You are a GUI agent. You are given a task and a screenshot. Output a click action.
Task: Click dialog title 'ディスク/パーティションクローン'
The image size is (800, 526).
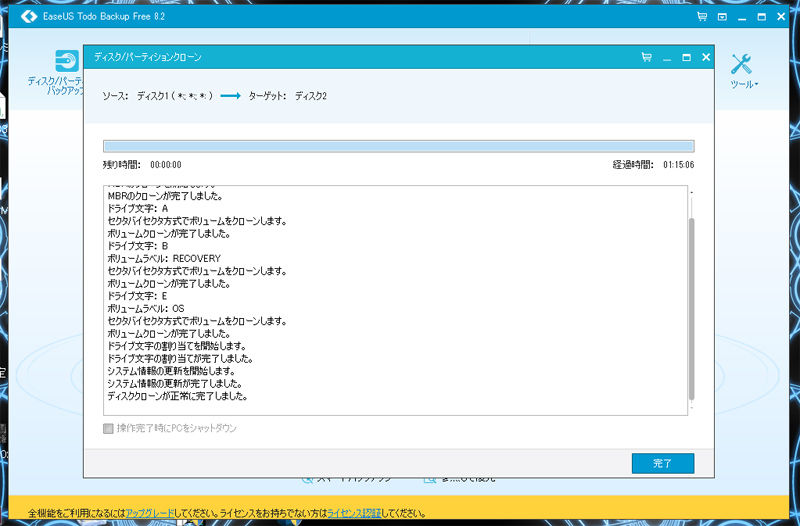(147, 57)
